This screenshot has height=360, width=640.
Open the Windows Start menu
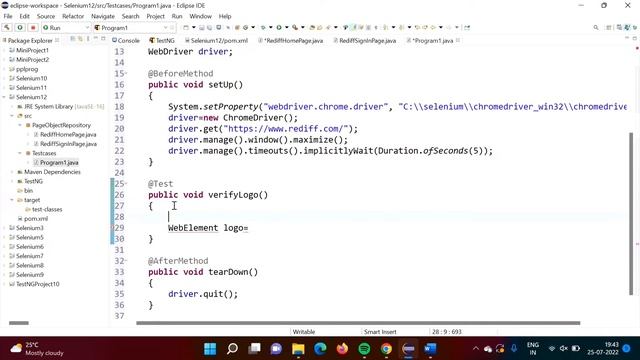coord(210,349)
